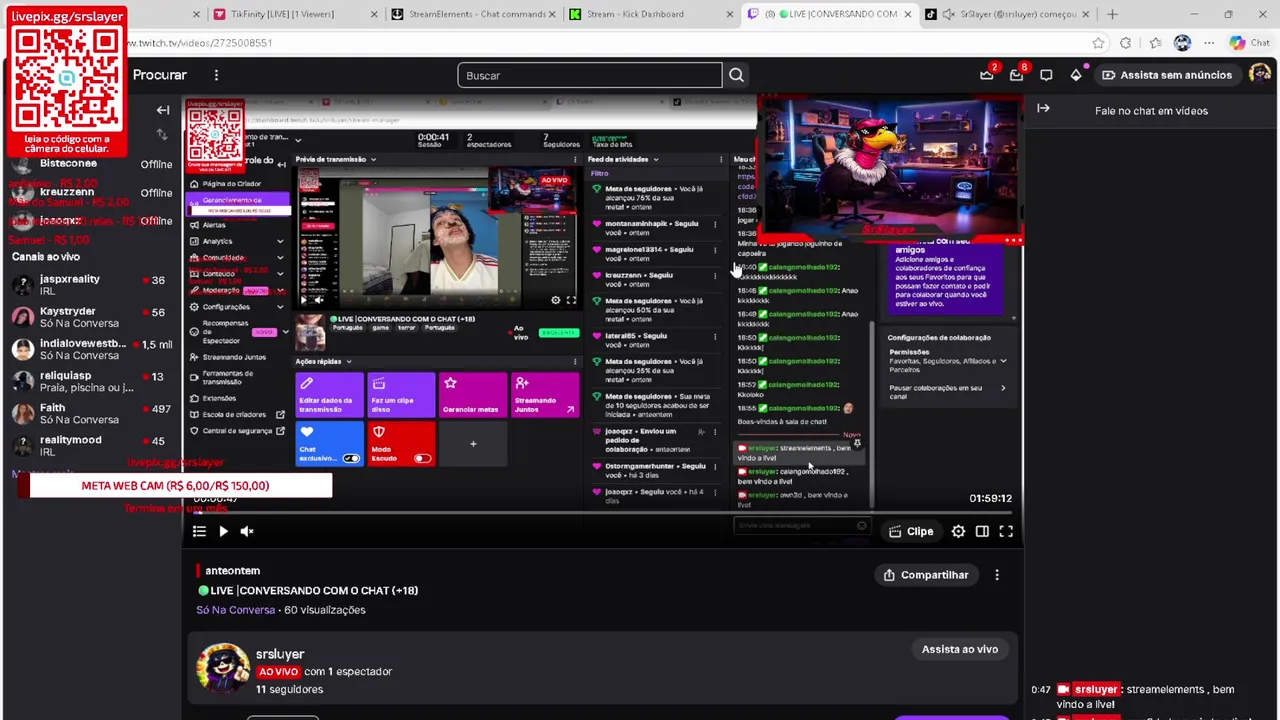Open the Procurar browse link
Screen dimensions: 1280x720
(x=160, y=75)
